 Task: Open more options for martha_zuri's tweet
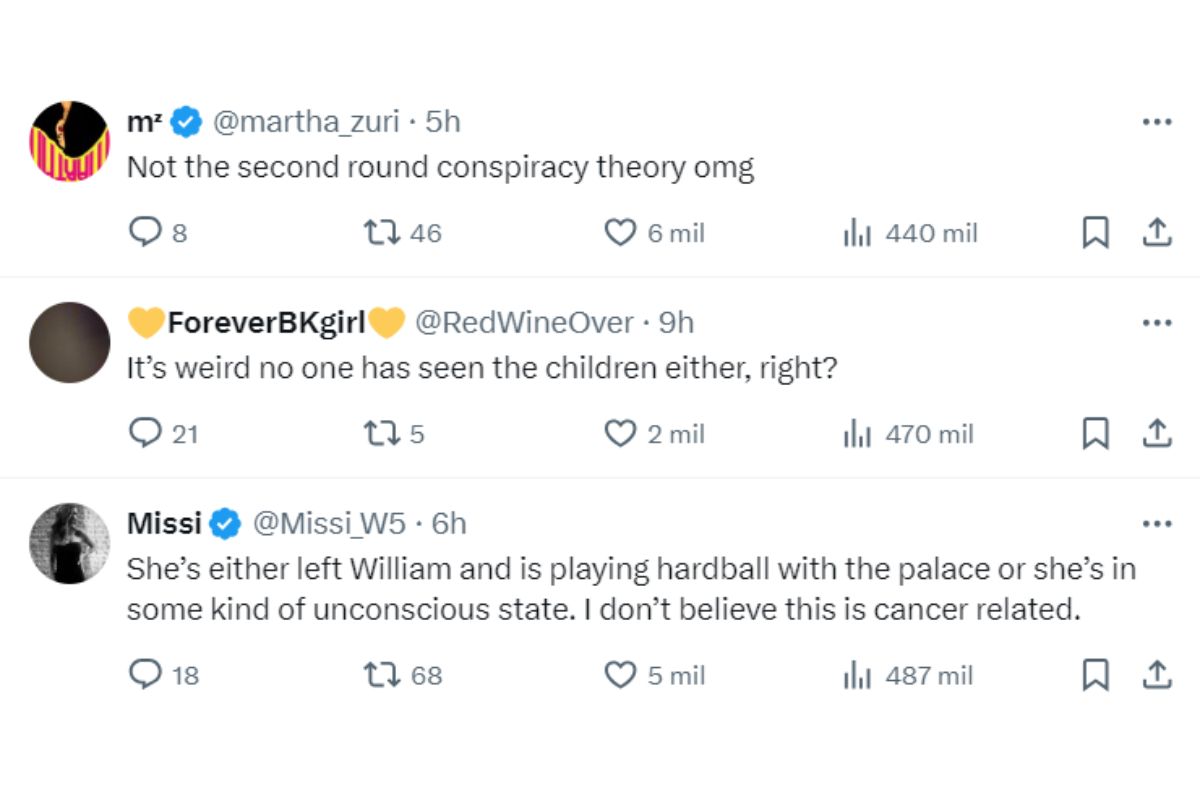click(x=1156, y=122)
